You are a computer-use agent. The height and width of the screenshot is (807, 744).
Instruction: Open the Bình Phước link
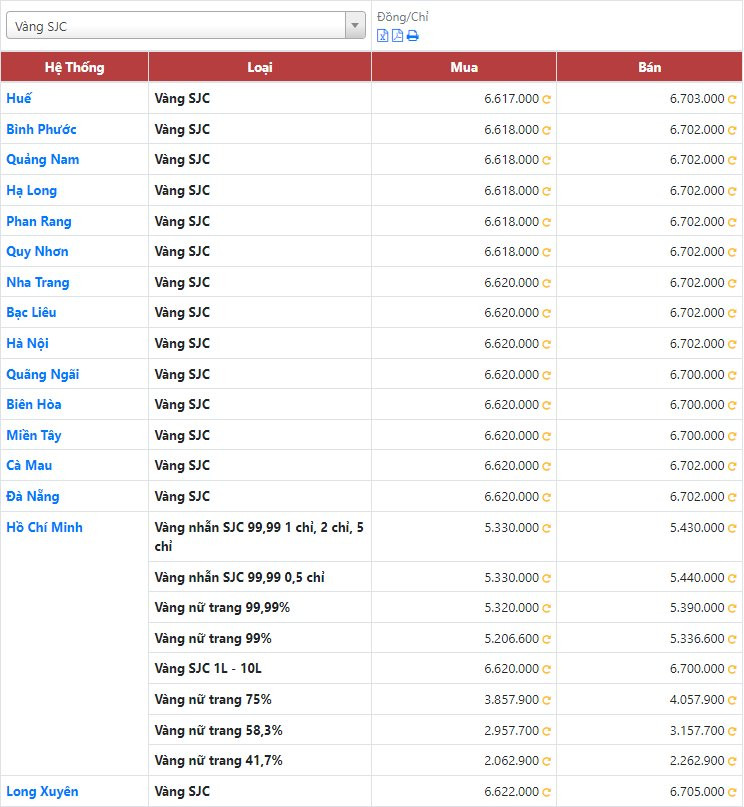pyautogui.click(x=41, y=129)
